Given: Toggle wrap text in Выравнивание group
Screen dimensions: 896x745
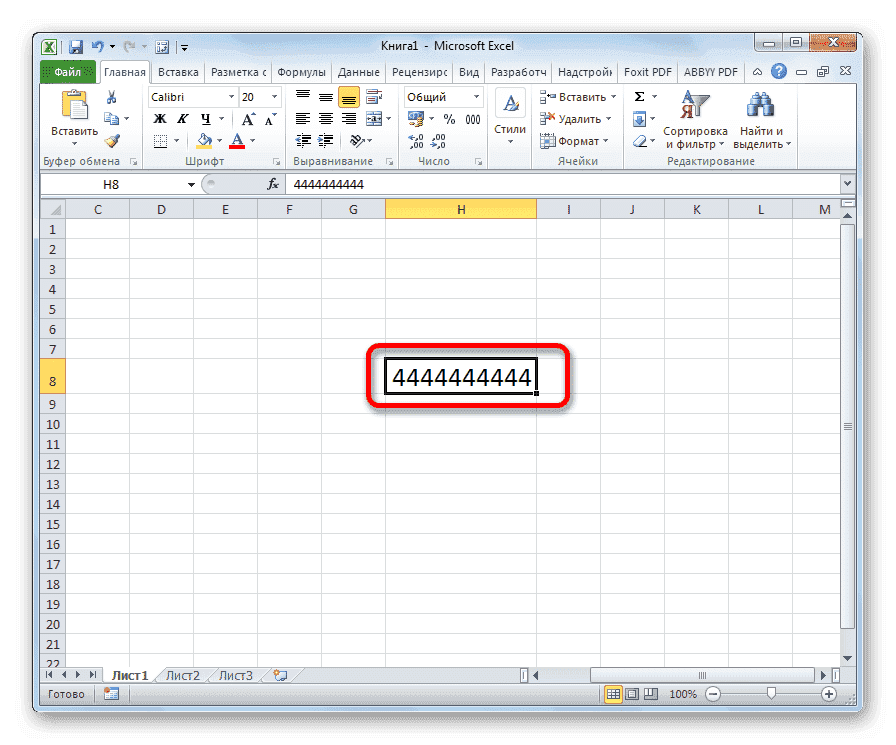Looking at the screenshot, I should click(x=374, y=96).
